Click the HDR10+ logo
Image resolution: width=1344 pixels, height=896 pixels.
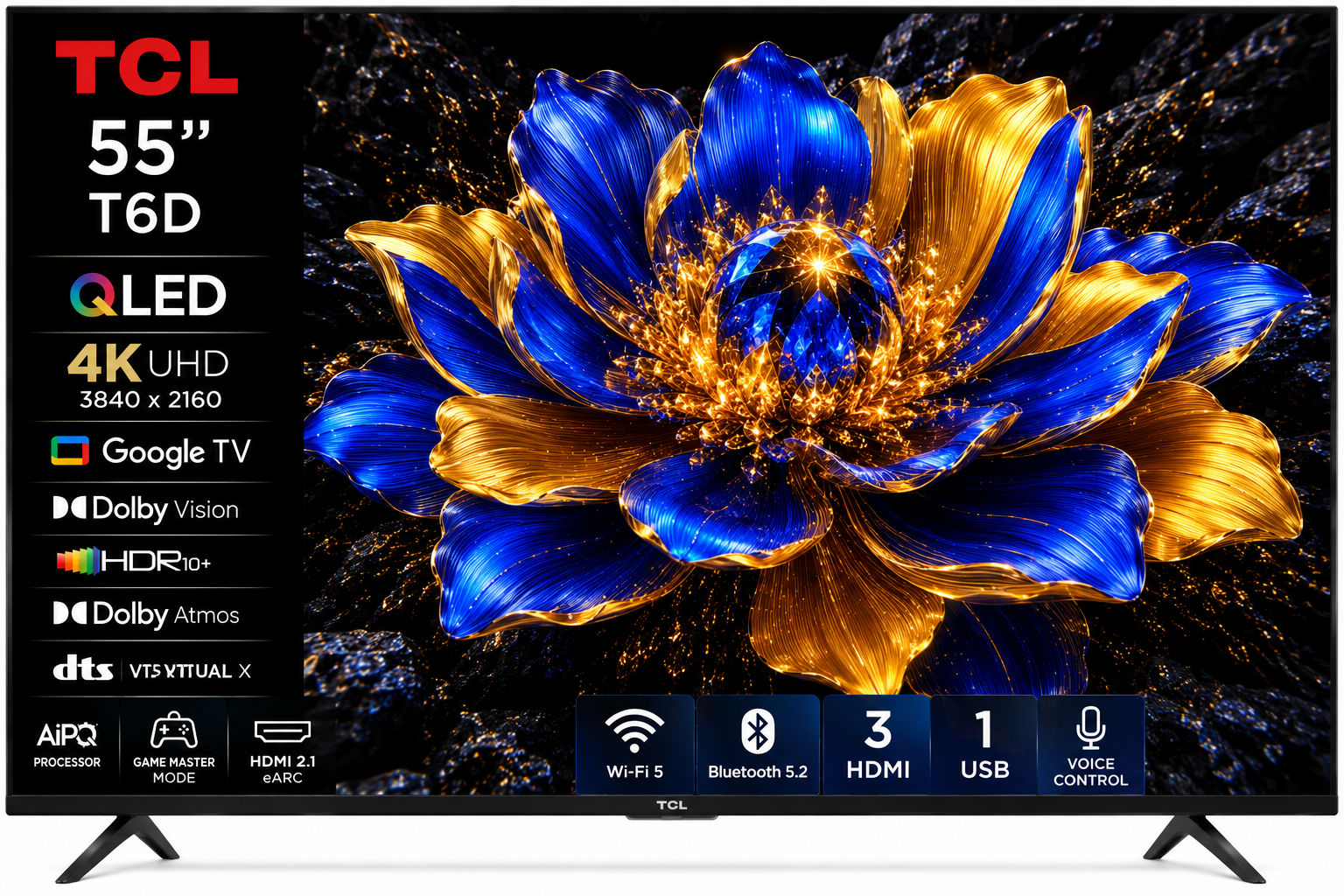point(134,561)
